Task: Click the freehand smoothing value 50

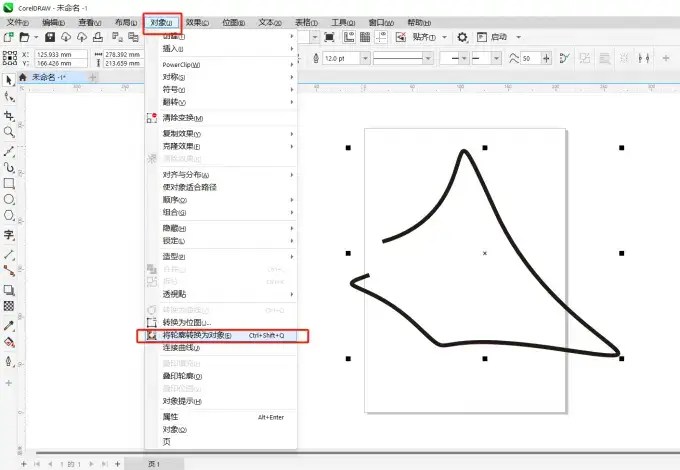Action: [531, 58]
